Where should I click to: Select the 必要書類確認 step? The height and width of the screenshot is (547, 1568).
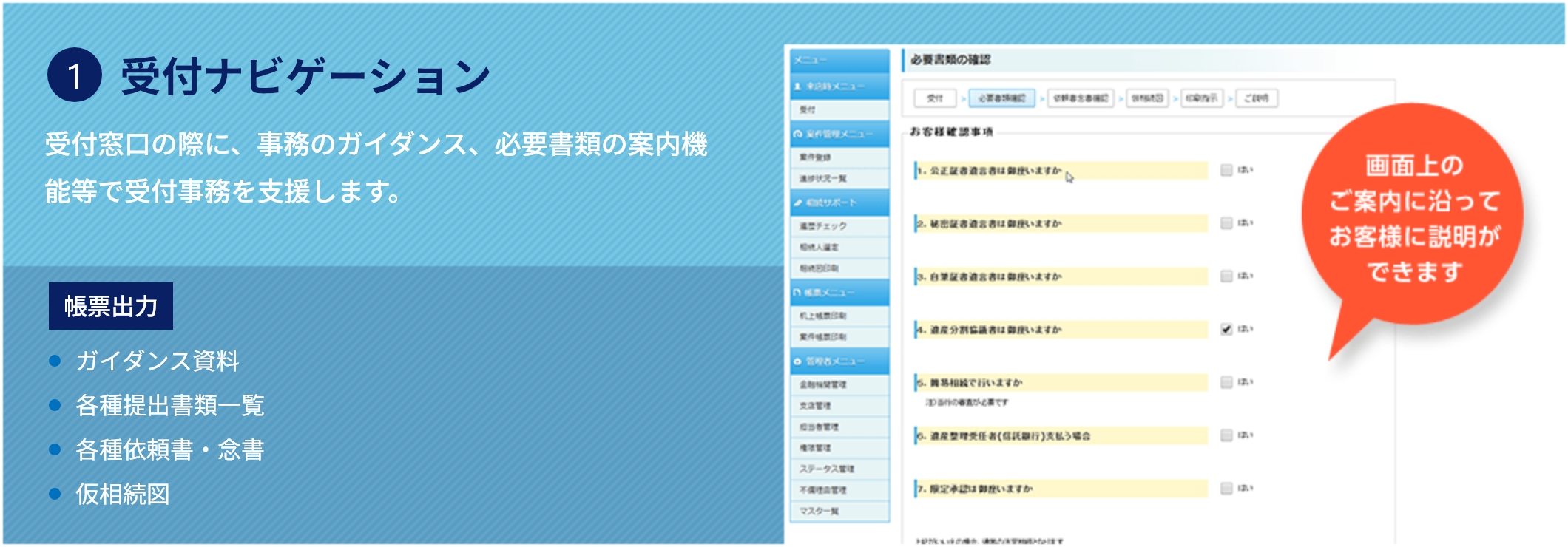[1002, 98]
